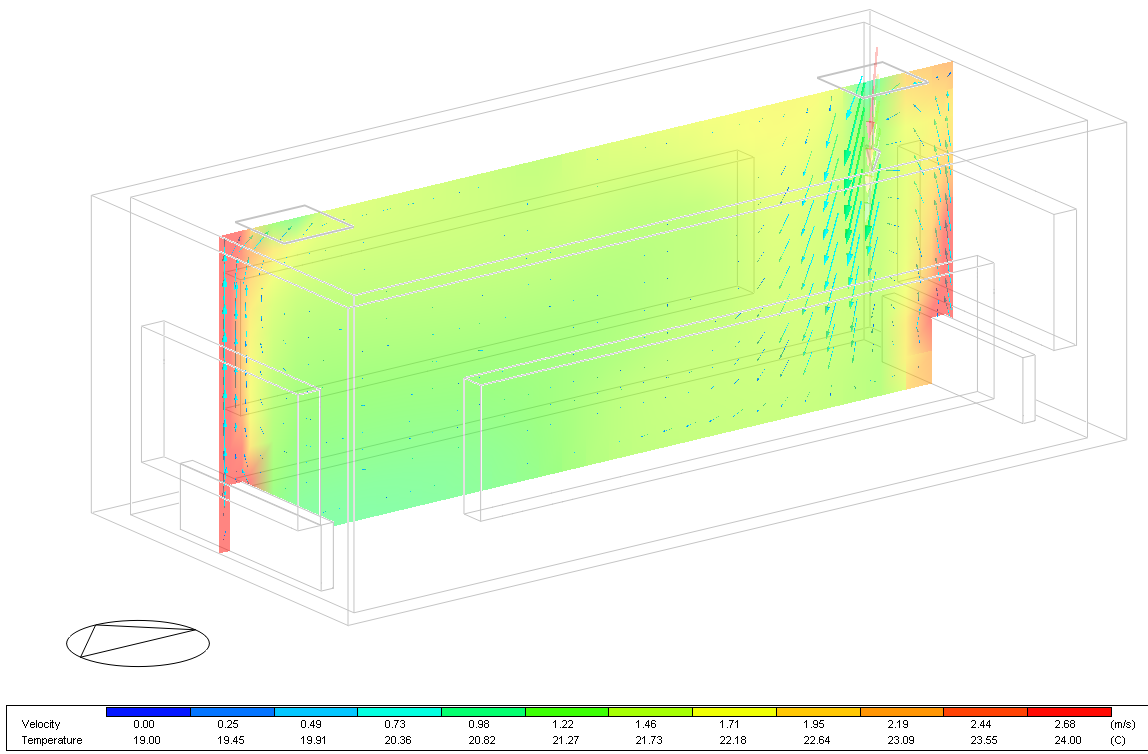The image size is (1148, 754).
Task: Click the north arrow compass icon
Action: 138,640
